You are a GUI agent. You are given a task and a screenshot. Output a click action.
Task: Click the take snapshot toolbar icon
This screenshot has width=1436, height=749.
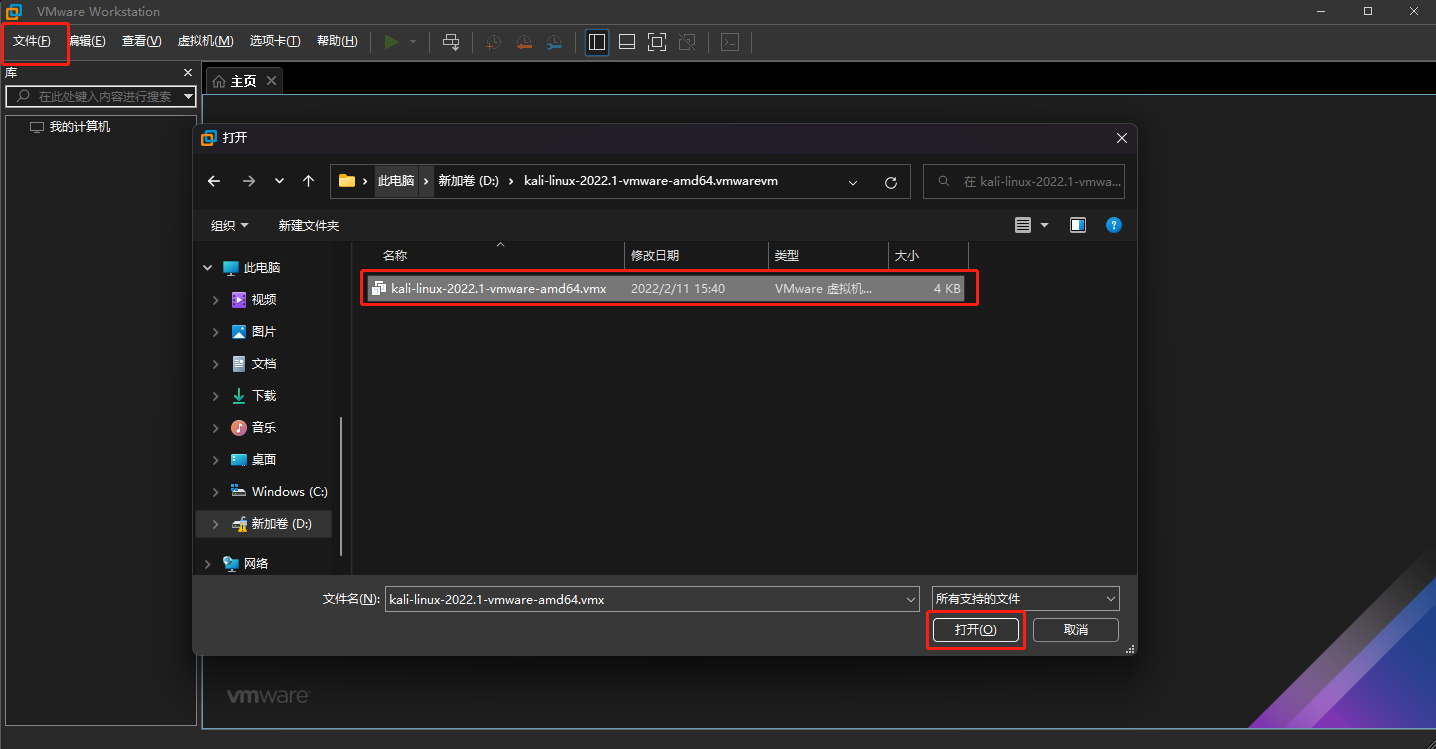493,42
